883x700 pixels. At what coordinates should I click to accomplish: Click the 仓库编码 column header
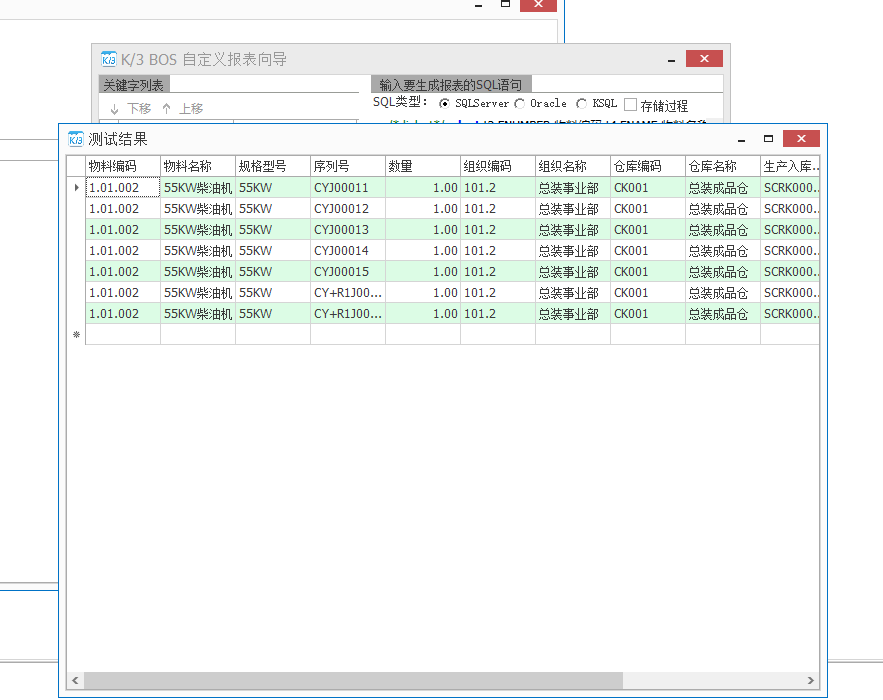point(647,166)
